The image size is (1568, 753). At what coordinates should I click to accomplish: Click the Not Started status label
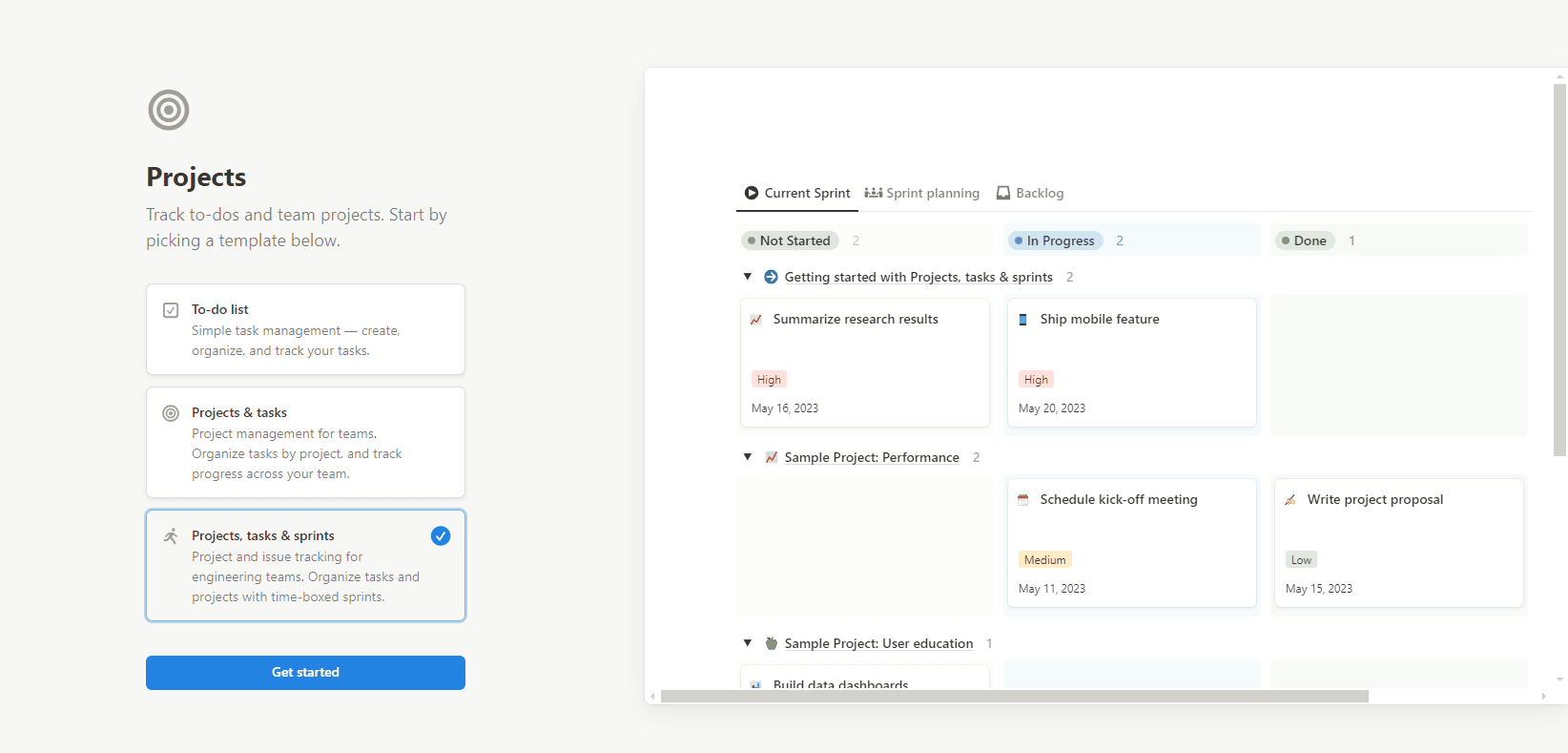pyautogui.click(x=790, y=241)
